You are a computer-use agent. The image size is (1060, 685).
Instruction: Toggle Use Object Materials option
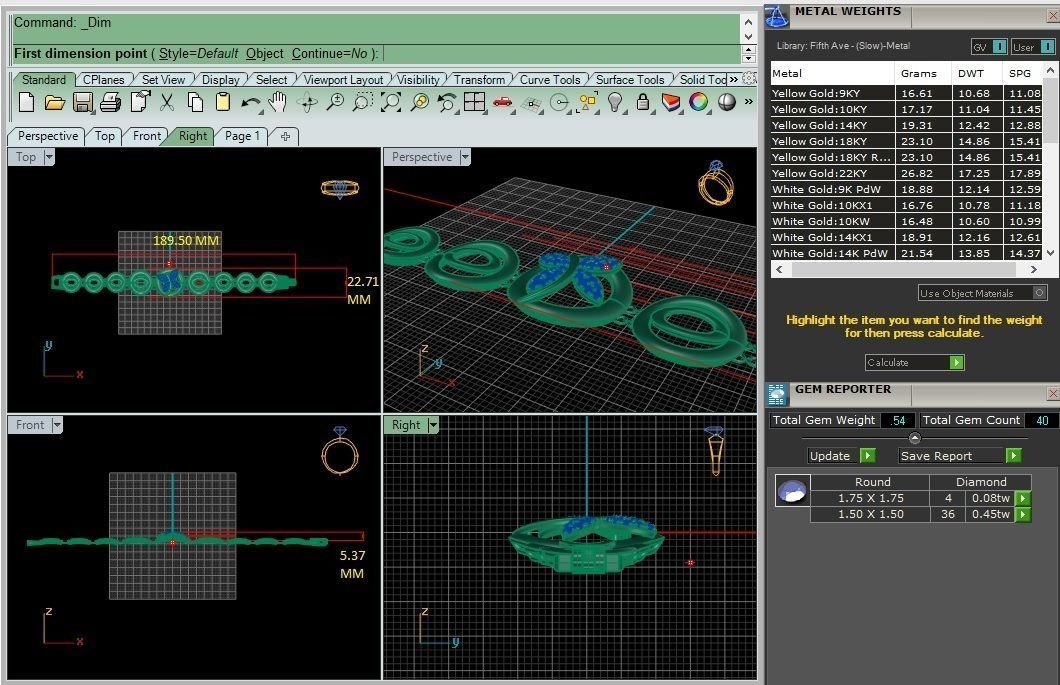pos(982,293)
